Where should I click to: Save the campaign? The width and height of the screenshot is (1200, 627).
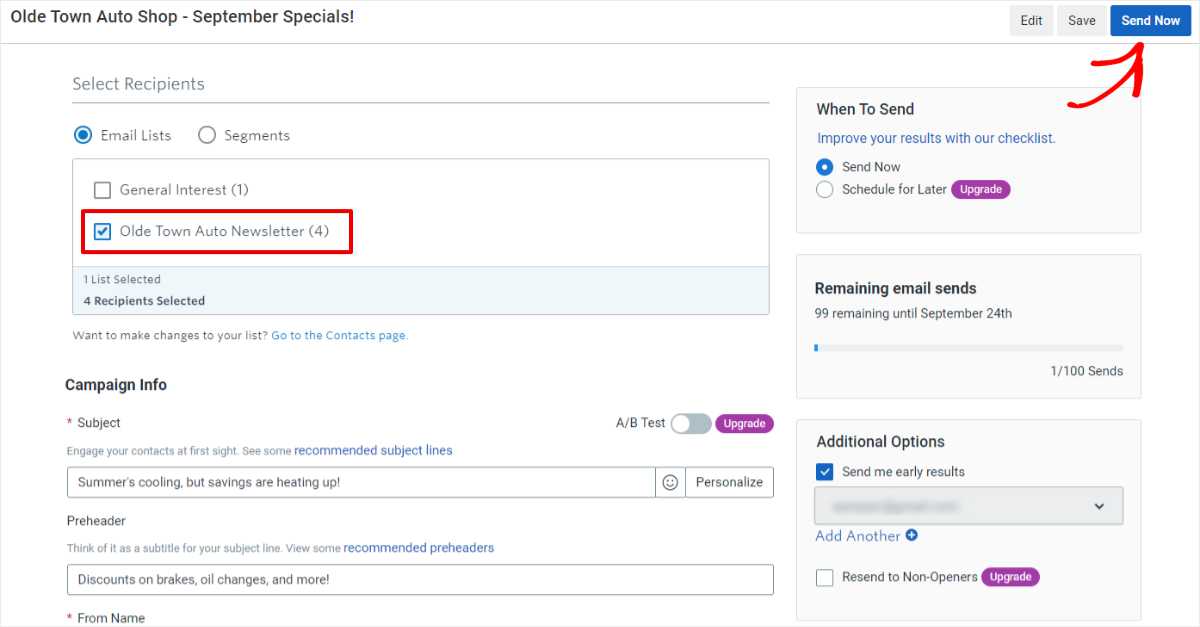tap(1082, 20)
